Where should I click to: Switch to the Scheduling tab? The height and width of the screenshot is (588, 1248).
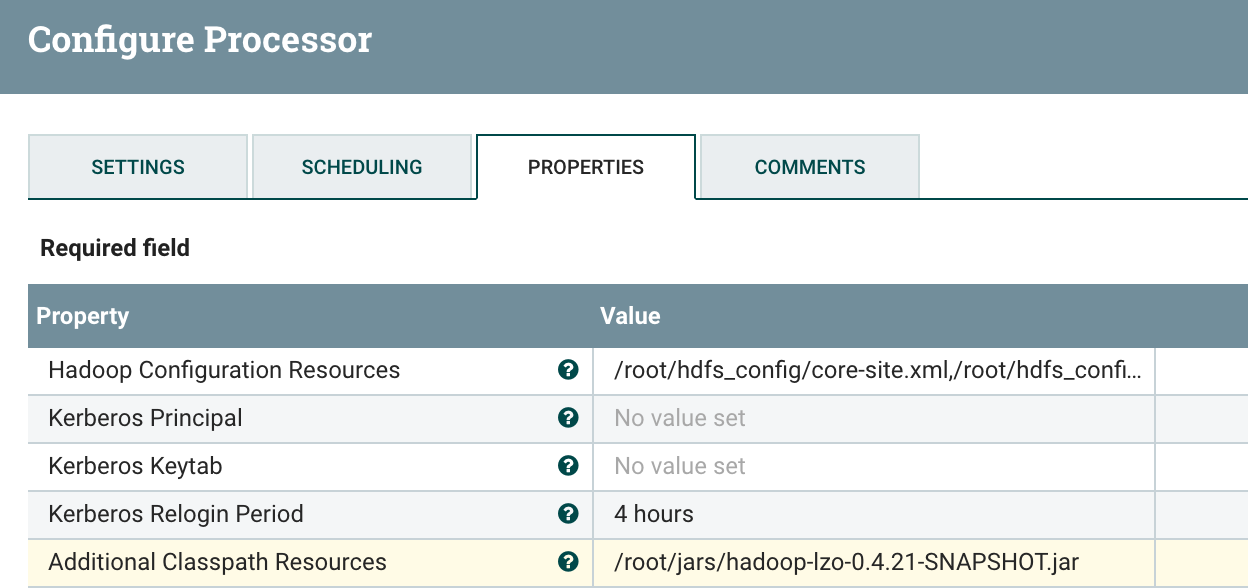click(362, 167)
